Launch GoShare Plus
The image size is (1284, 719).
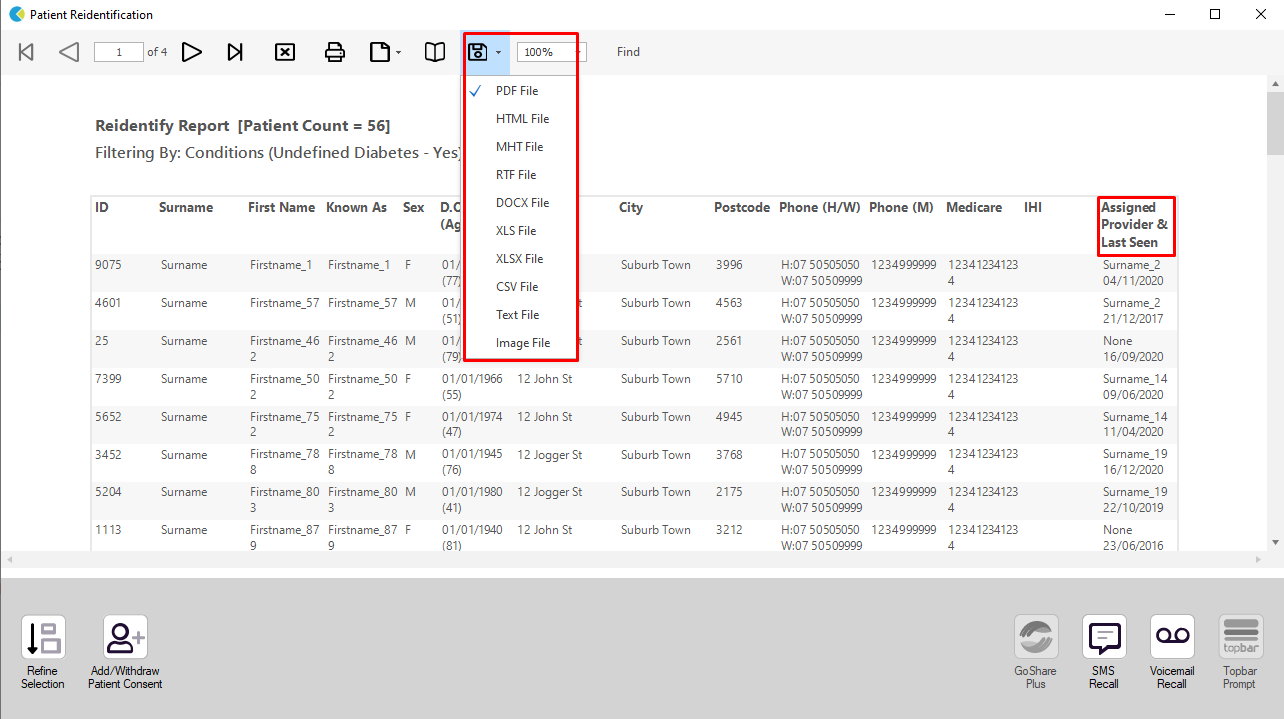tap(1036, 653)
